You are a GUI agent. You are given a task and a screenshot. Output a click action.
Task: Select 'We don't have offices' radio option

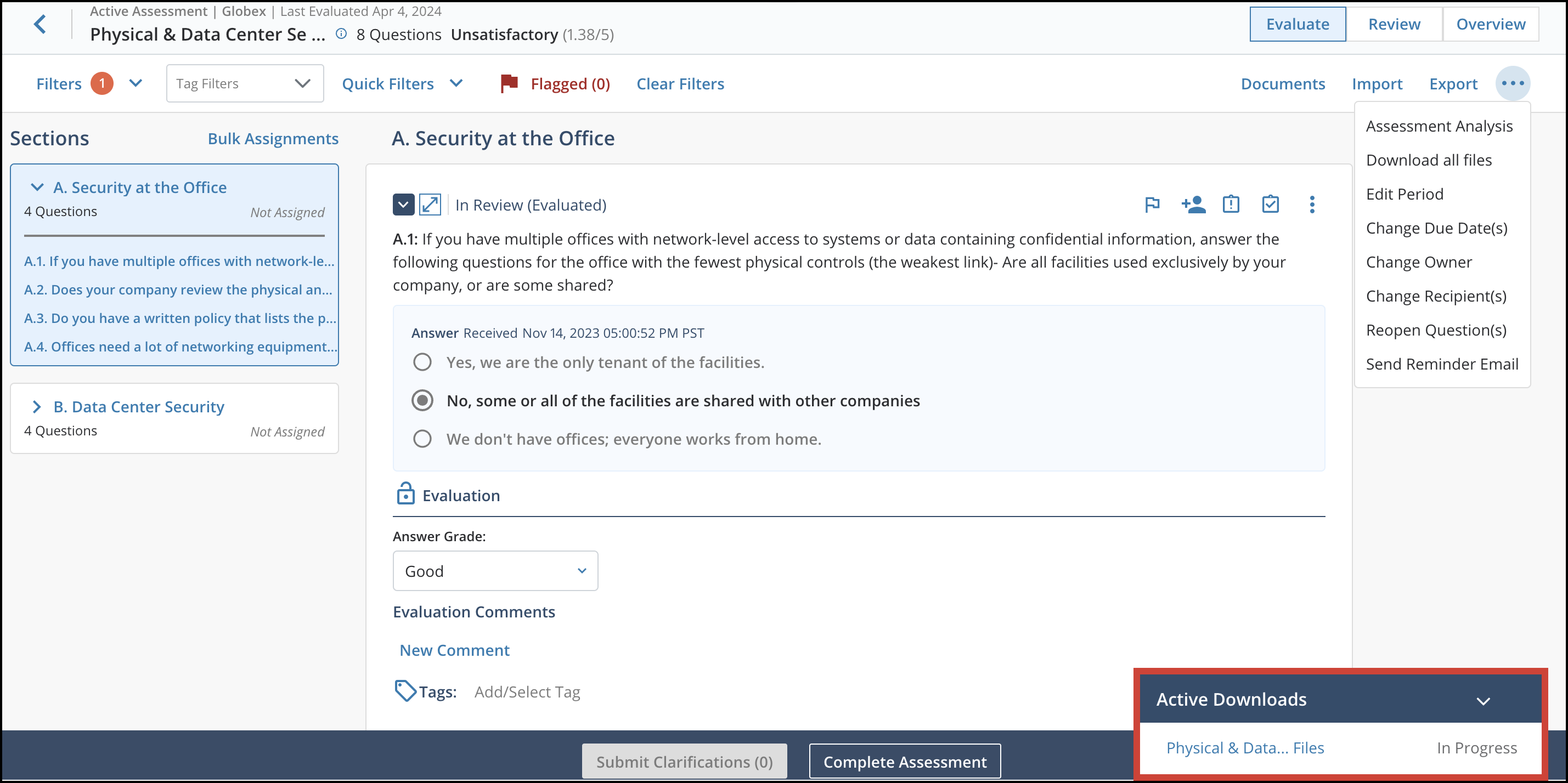click(x=422, y=439)
